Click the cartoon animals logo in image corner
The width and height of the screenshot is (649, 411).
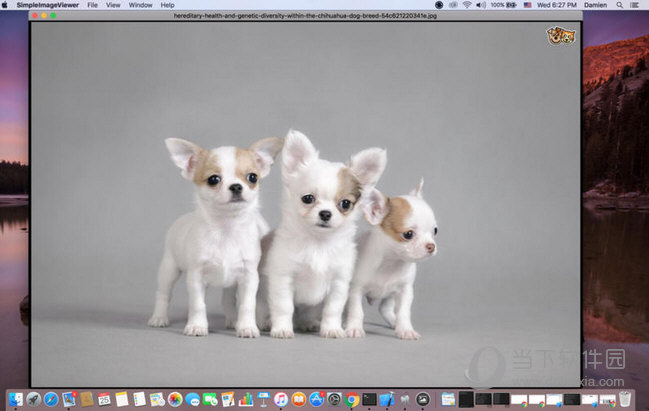coord(561,36)
